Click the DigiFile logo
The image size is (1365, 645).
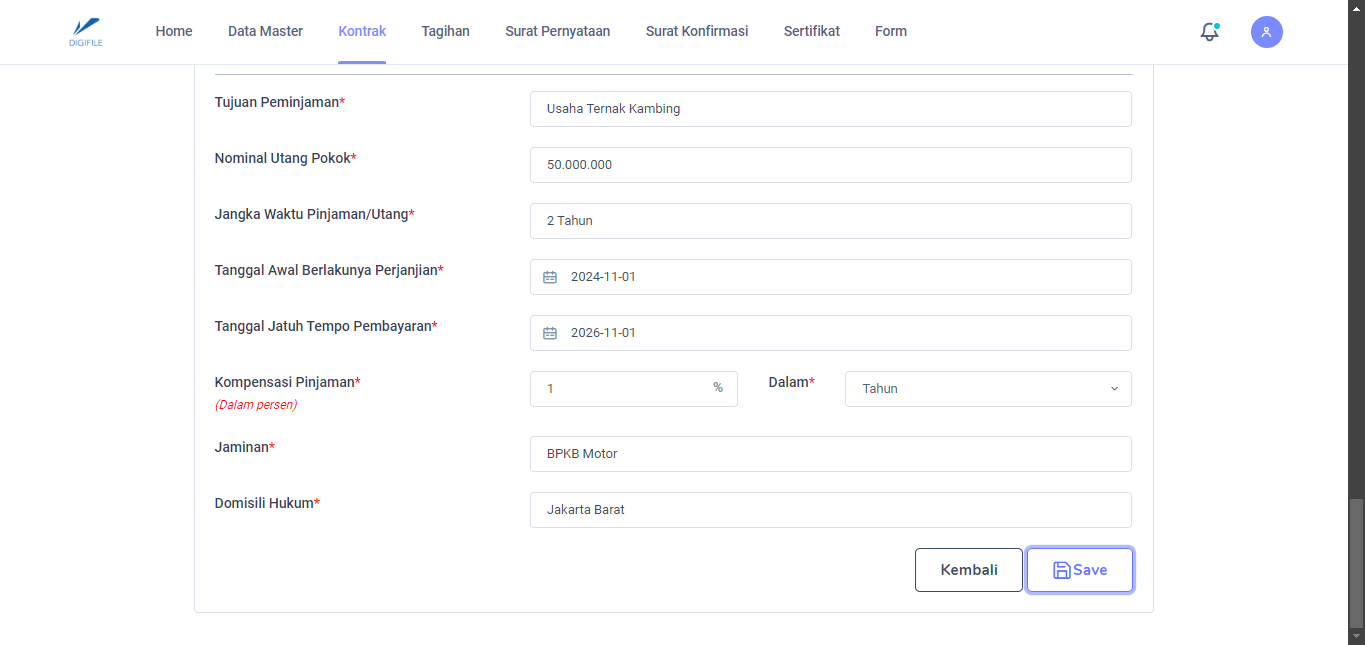(x=86, y=31)
